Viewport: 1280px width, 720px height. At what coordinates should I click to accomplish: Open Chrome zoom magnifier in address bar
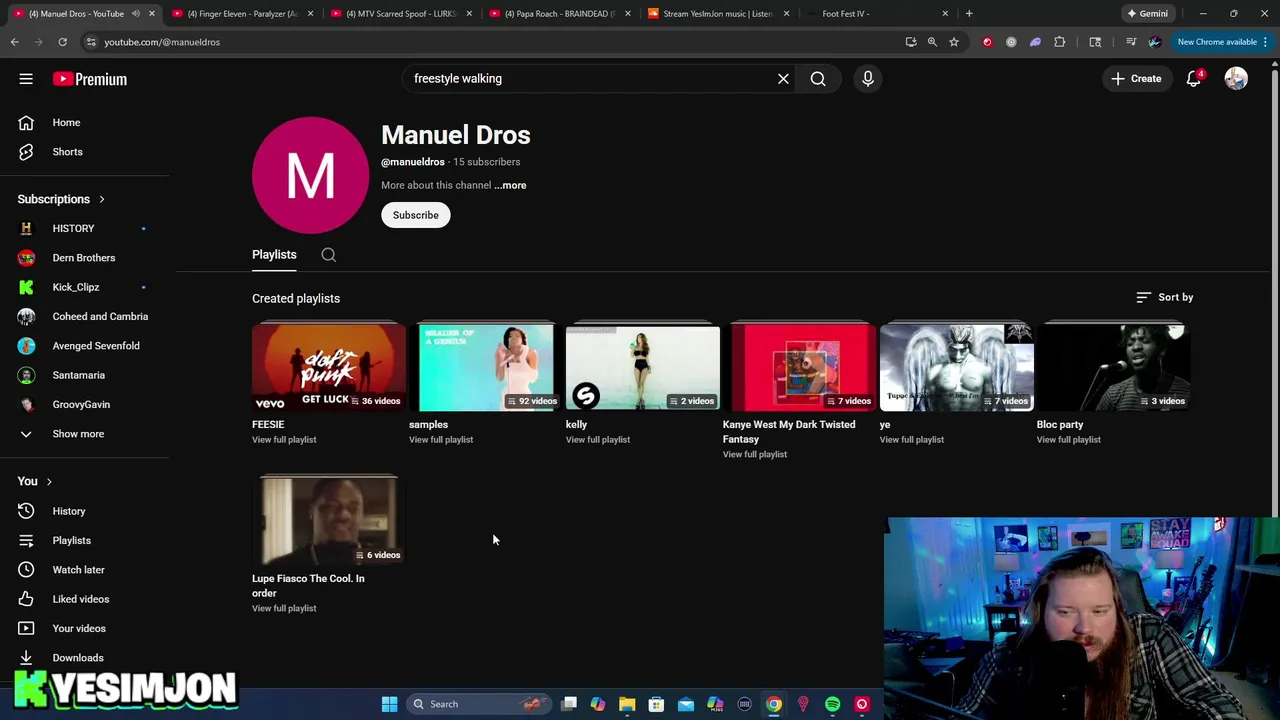(932, 42)
